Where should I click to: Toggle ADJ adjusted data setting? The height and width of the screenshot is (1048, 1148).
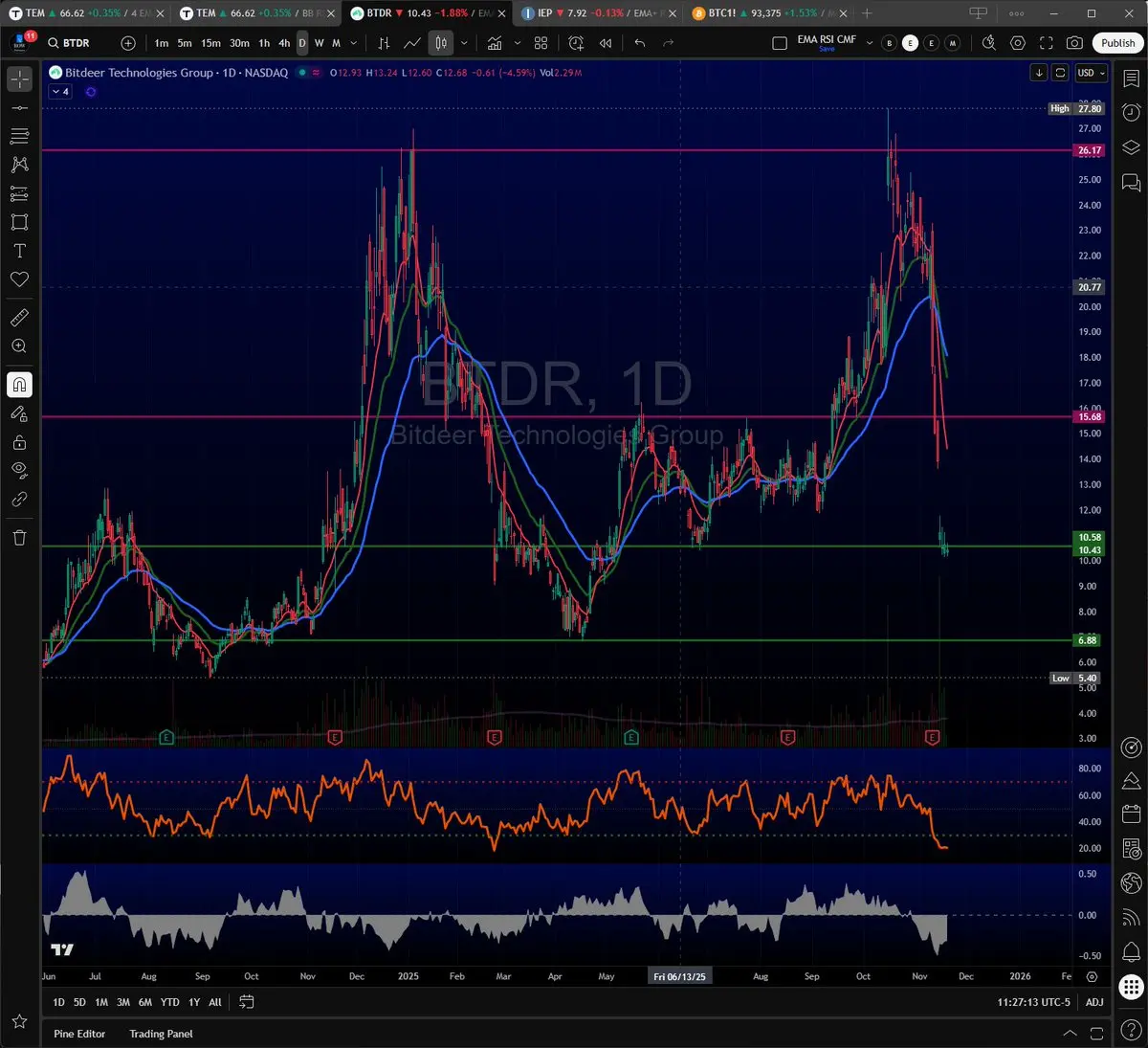[x=1094, y=1002]
